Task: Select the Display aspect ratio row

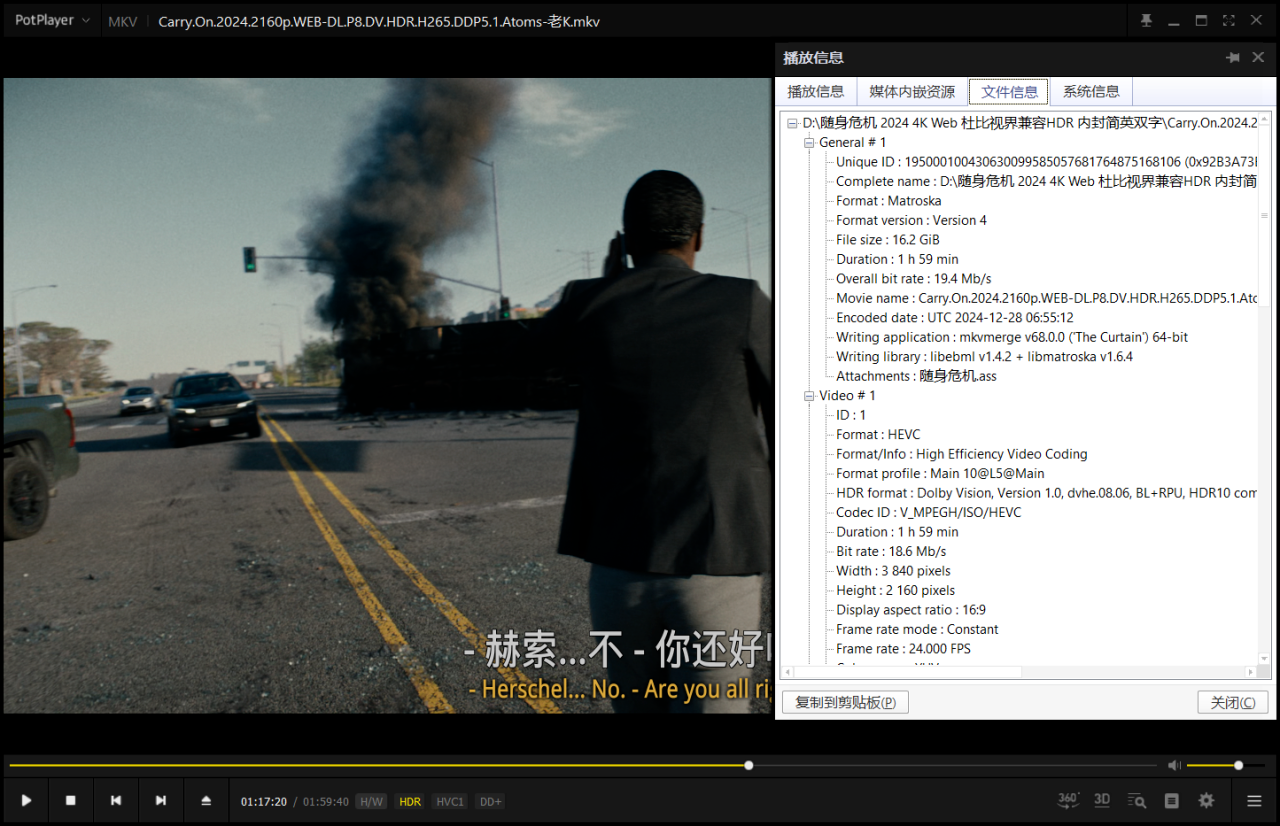Action: pos(911,610)
